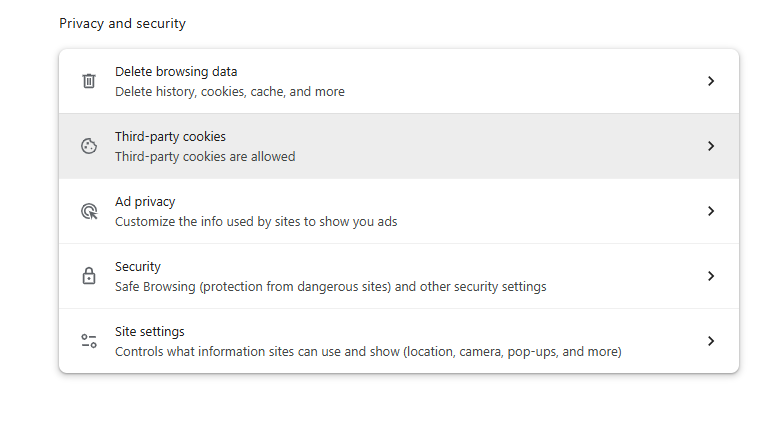Click "Delete history, cookies, cache, and more"
Image resolution: width=777 pixels, height=429 pixels.
pyautogui.click(x=230, y=92)
